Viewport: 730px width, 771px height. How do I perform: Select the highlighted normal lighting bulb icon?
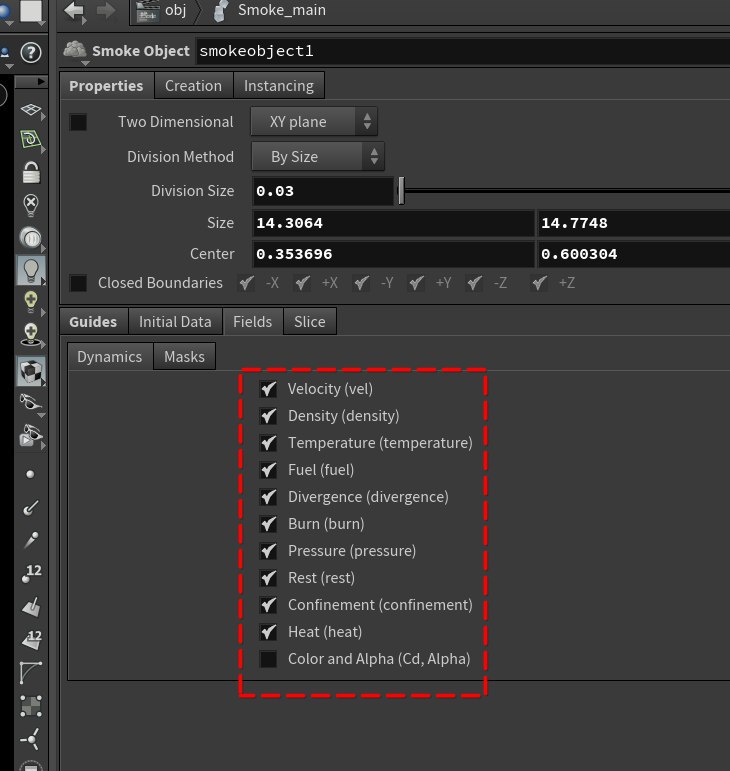(x=31, y=270)
